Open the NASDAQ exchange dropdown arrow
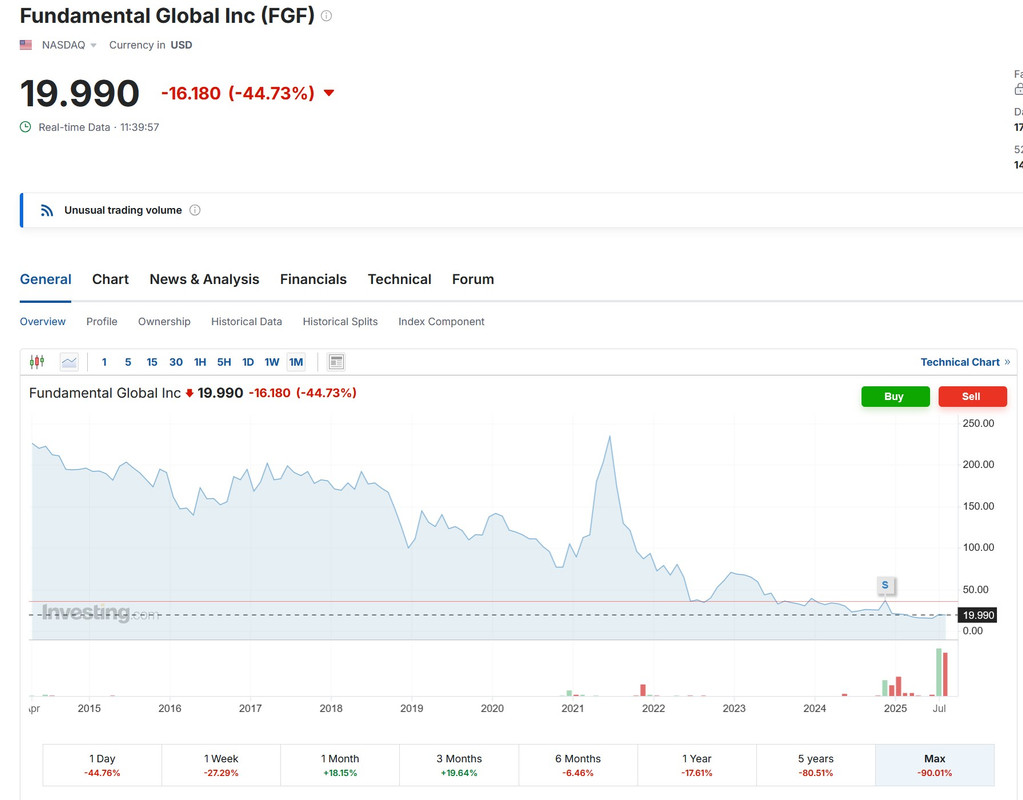 click(x=93, y=45)
